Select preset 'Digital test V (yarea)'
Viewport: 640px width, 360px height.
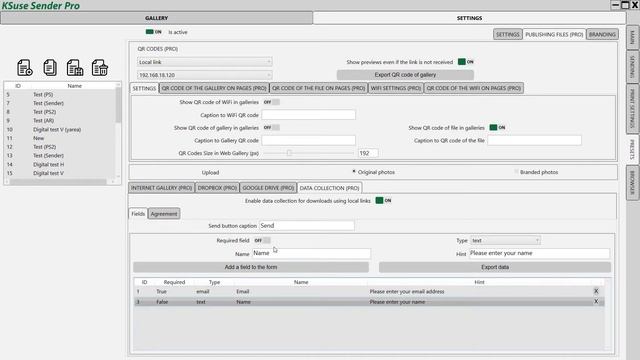(x=60, y=129)
